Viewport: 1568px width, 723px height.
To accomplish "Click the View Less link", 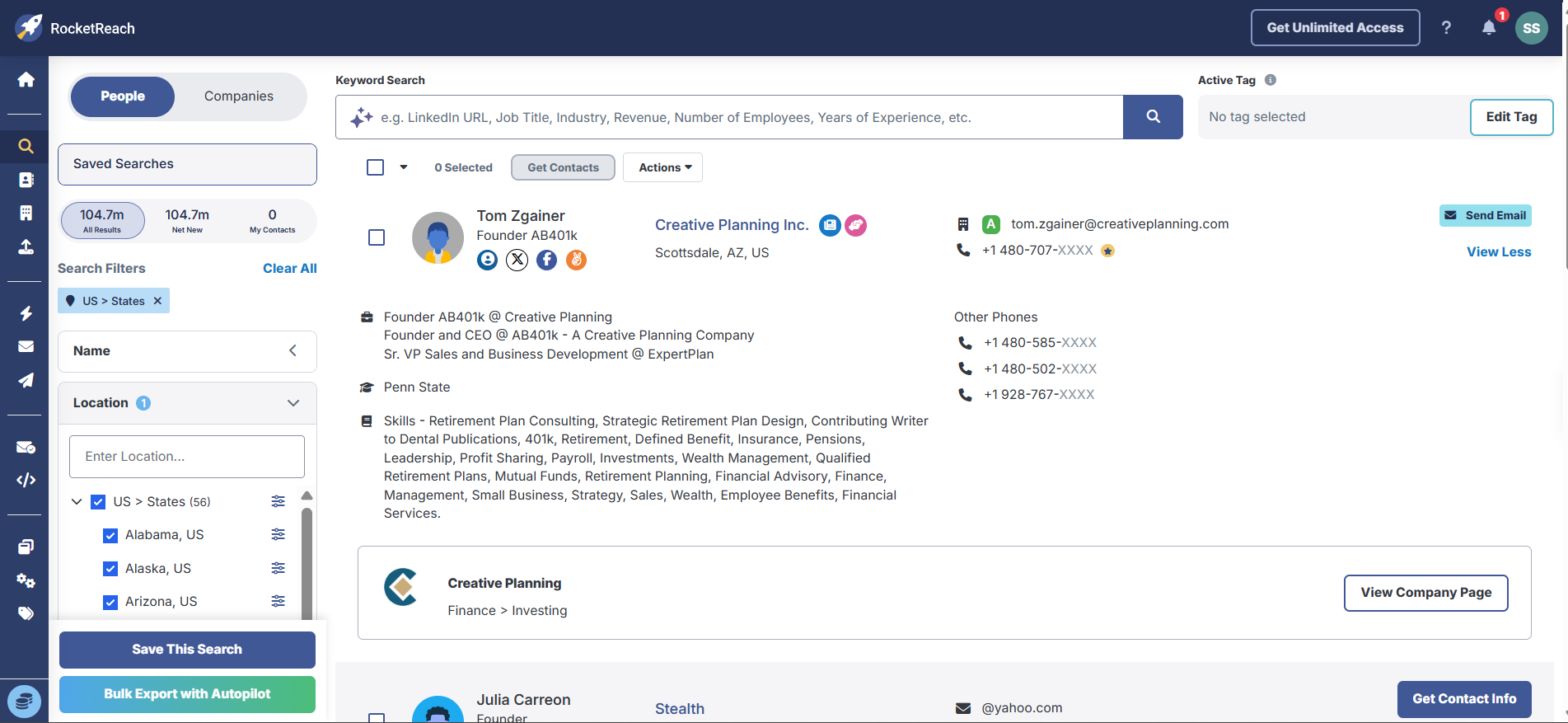I will [x=1499, y=252].
